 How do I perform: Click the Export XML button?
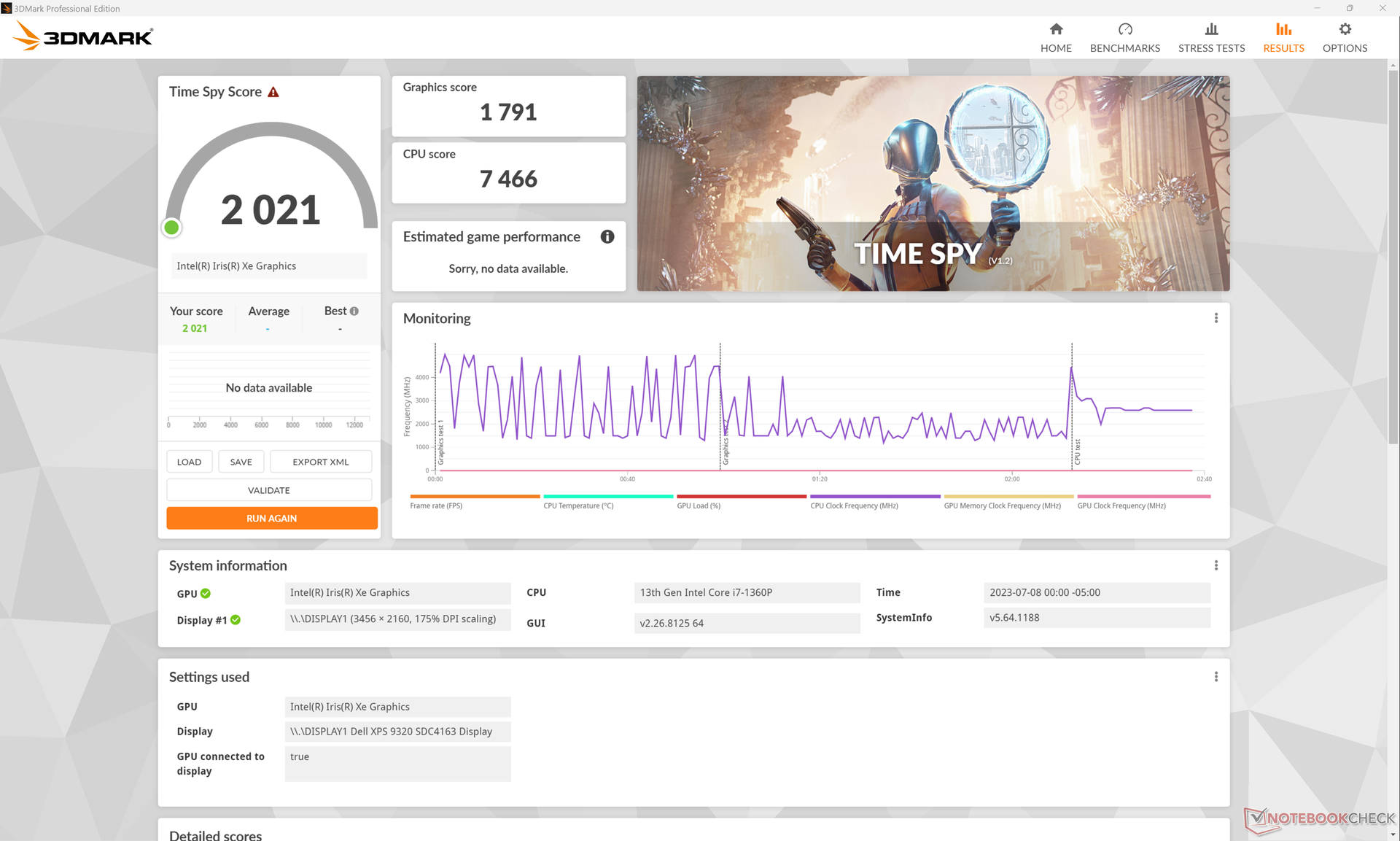[321, 462]
